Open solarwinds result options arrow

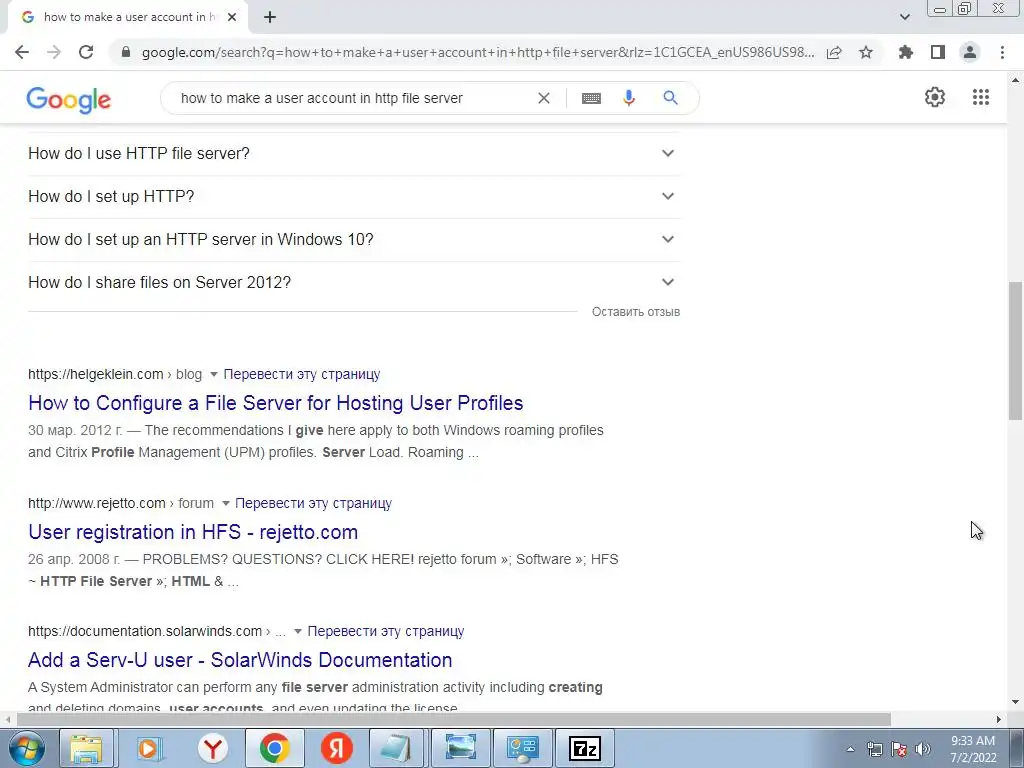click(298, 632)
